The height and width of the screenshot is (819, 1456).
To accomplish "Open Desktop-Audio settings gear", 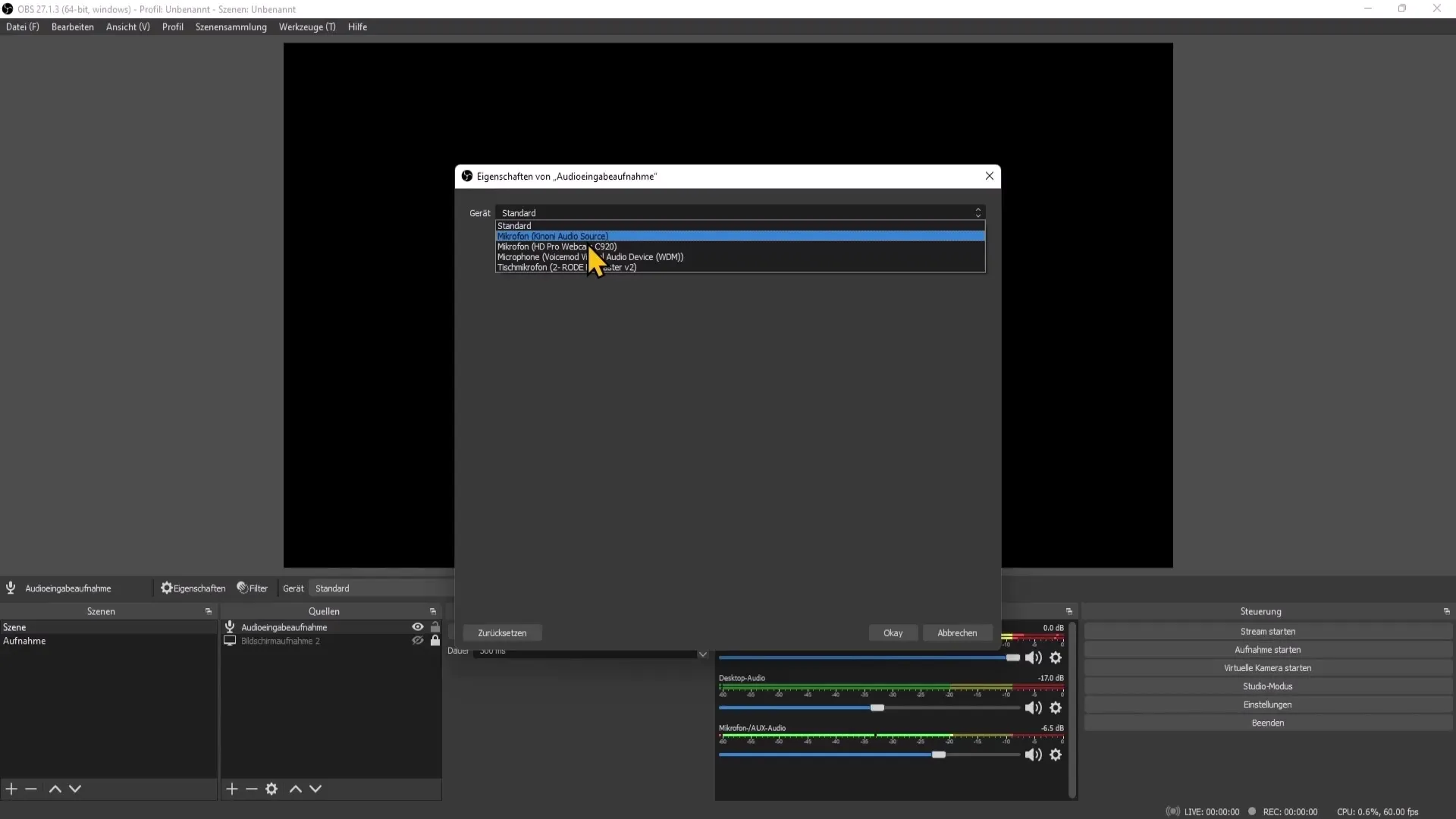I will pos(1056,708).
